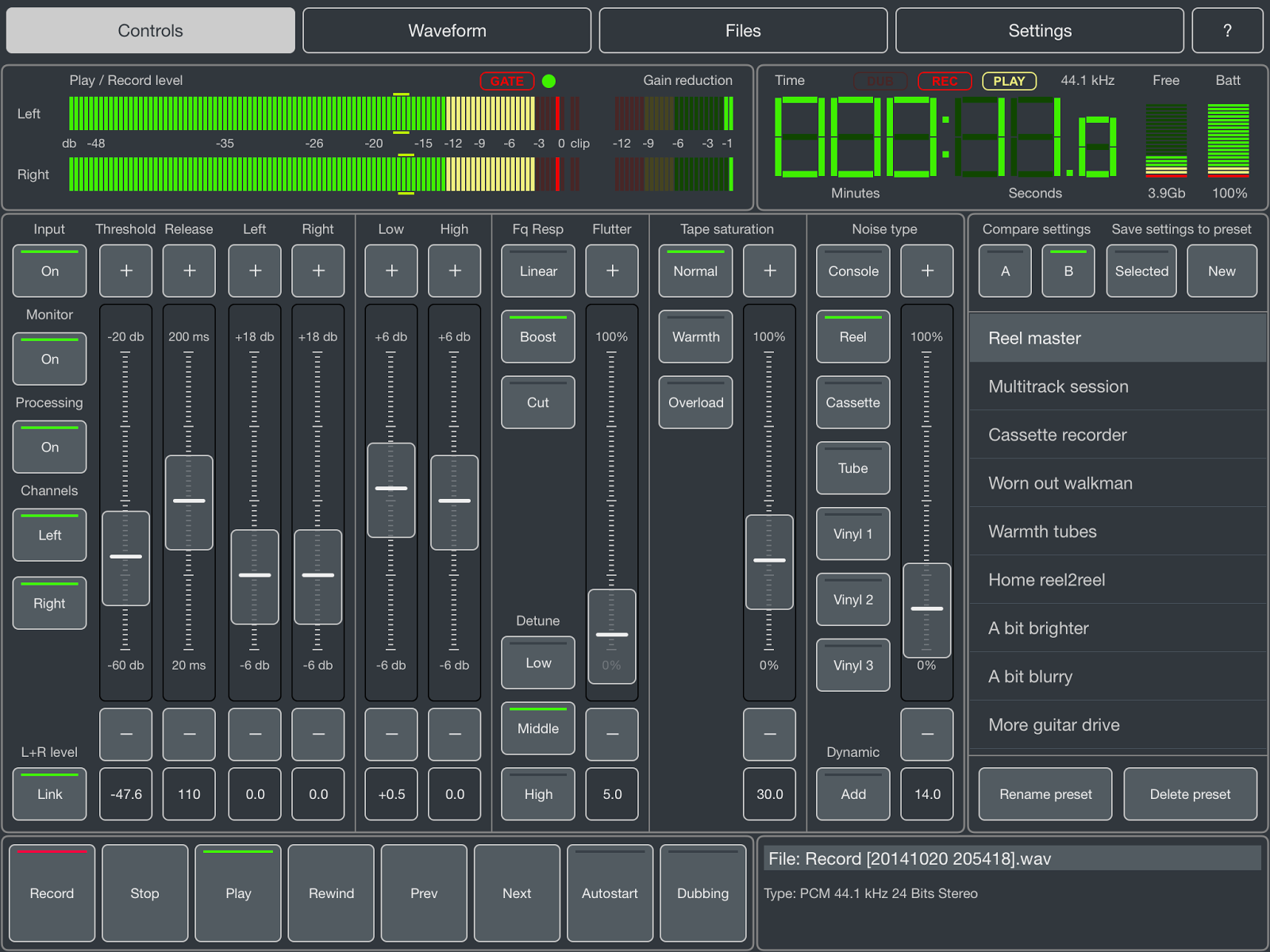Open the Settings tab
This screenshot has width=1270, height=952.
point(1040,31)
